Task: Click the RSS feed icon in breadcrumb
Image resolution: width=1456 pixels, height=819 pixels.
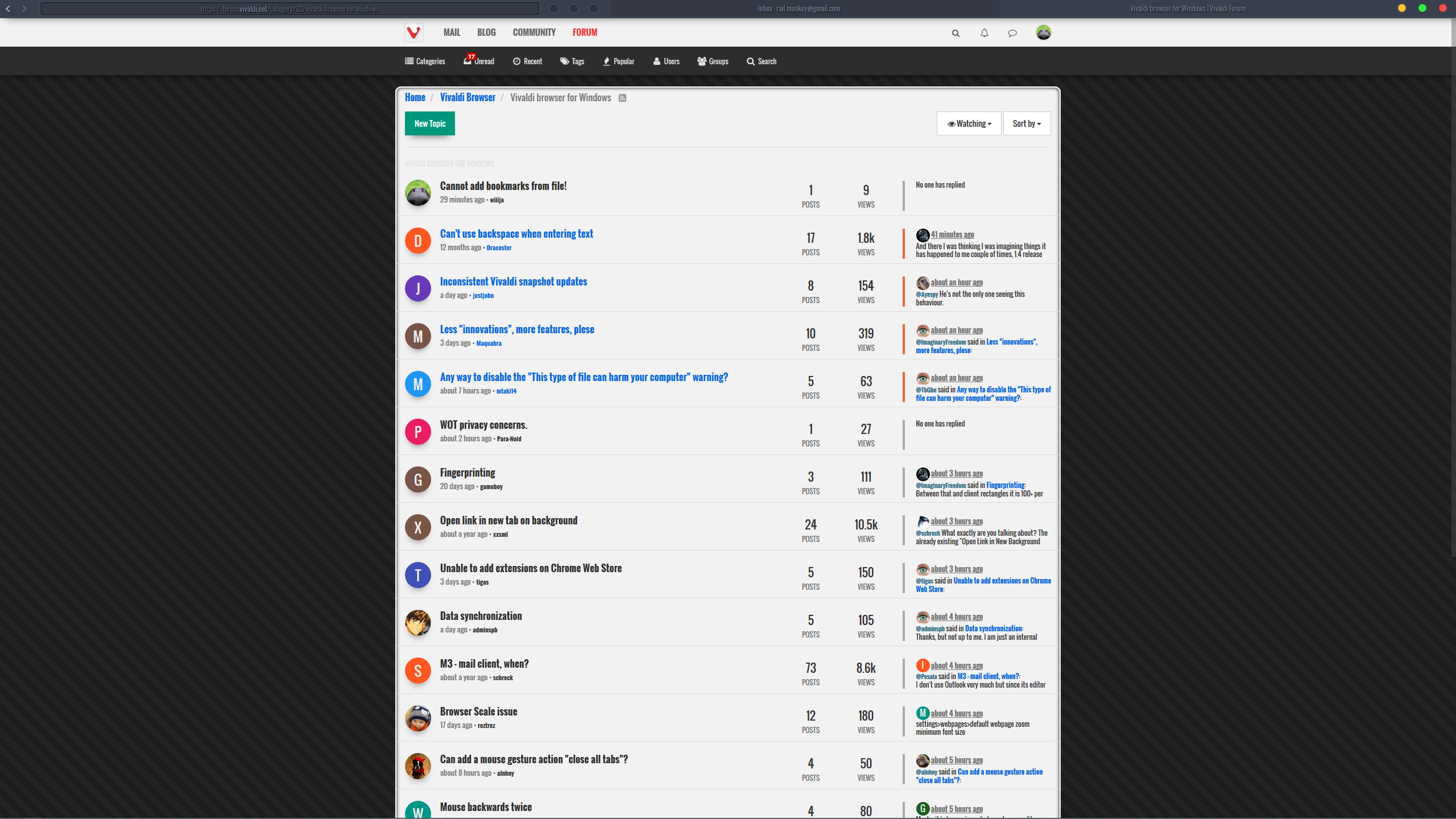Action: [622, 98]
